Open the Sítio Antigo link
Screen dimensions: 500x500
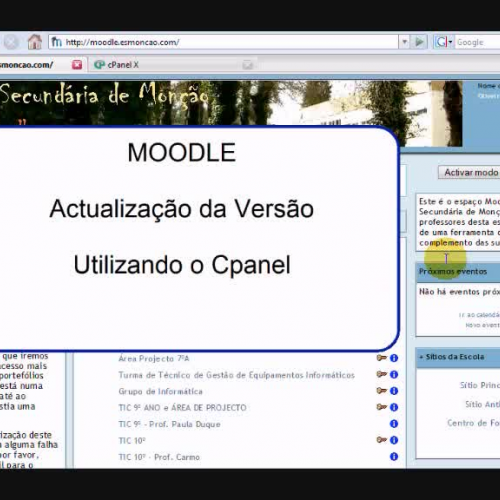pos(483,404)
